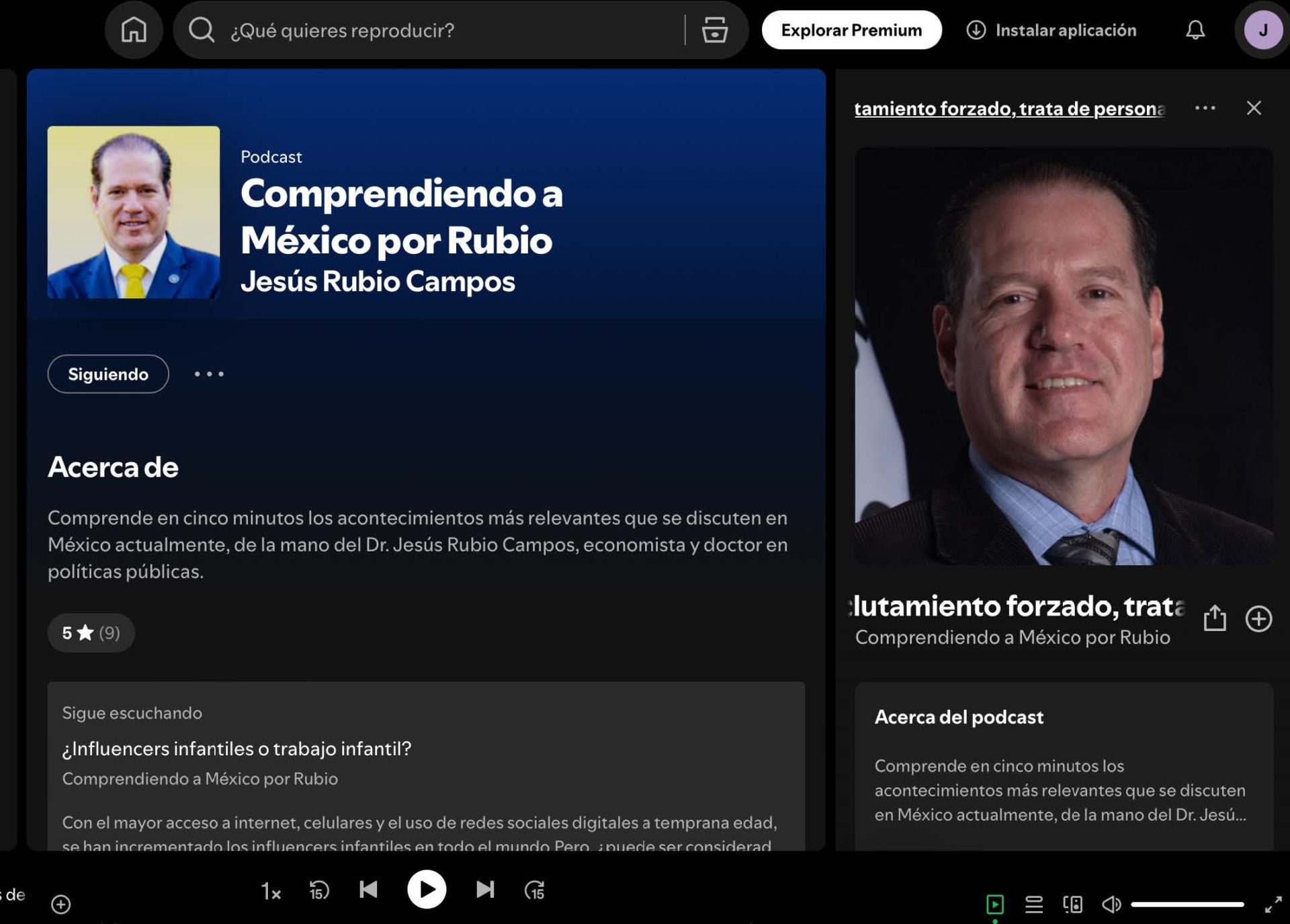Click the podcast cover thumbnail
1290x924 pixels.
pos(133,212)
